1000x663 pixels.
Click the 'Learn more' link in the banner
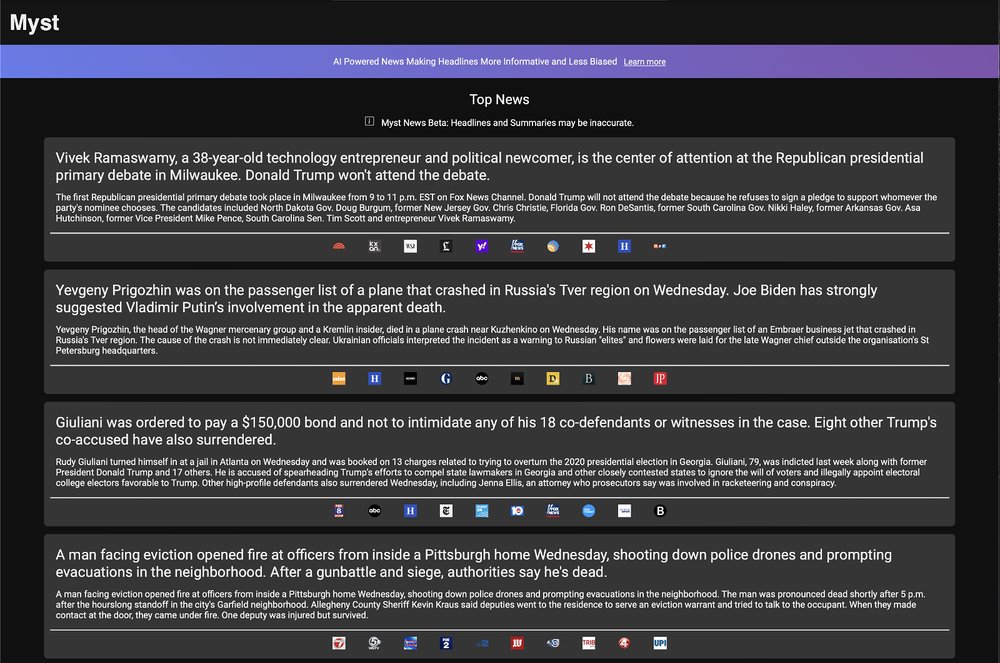[x=644, y=62]
